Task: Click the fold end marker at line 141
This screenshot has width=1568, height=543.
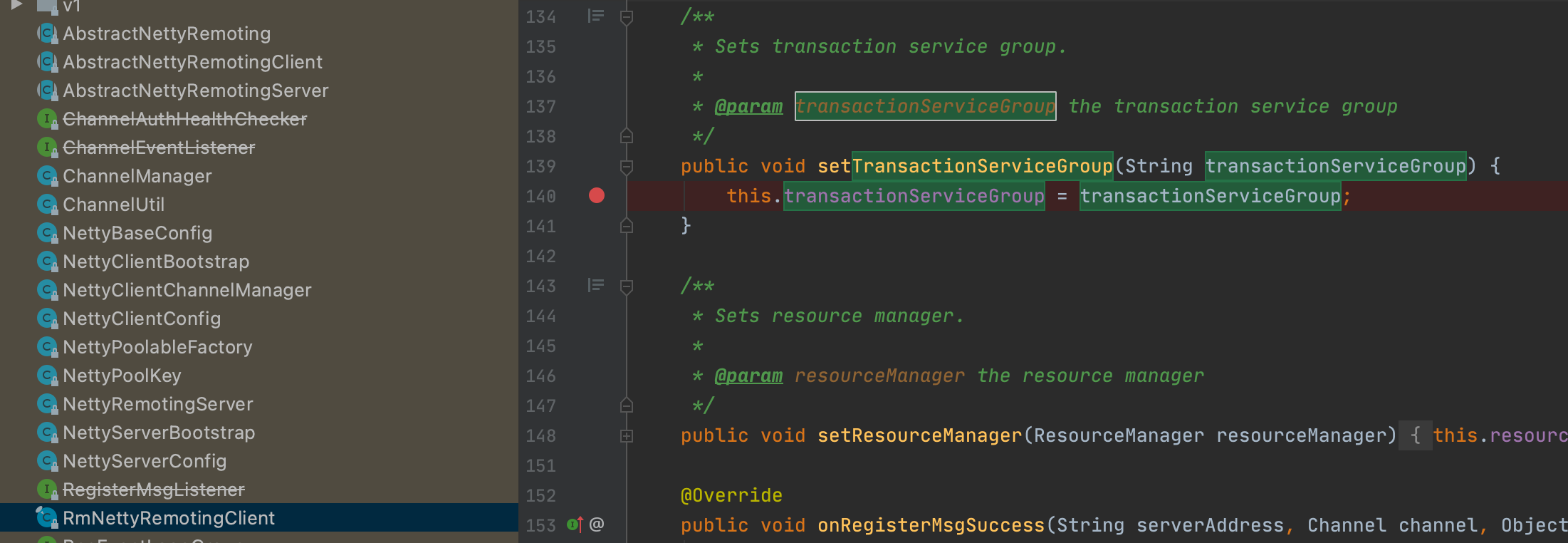Action: point(627,225)
